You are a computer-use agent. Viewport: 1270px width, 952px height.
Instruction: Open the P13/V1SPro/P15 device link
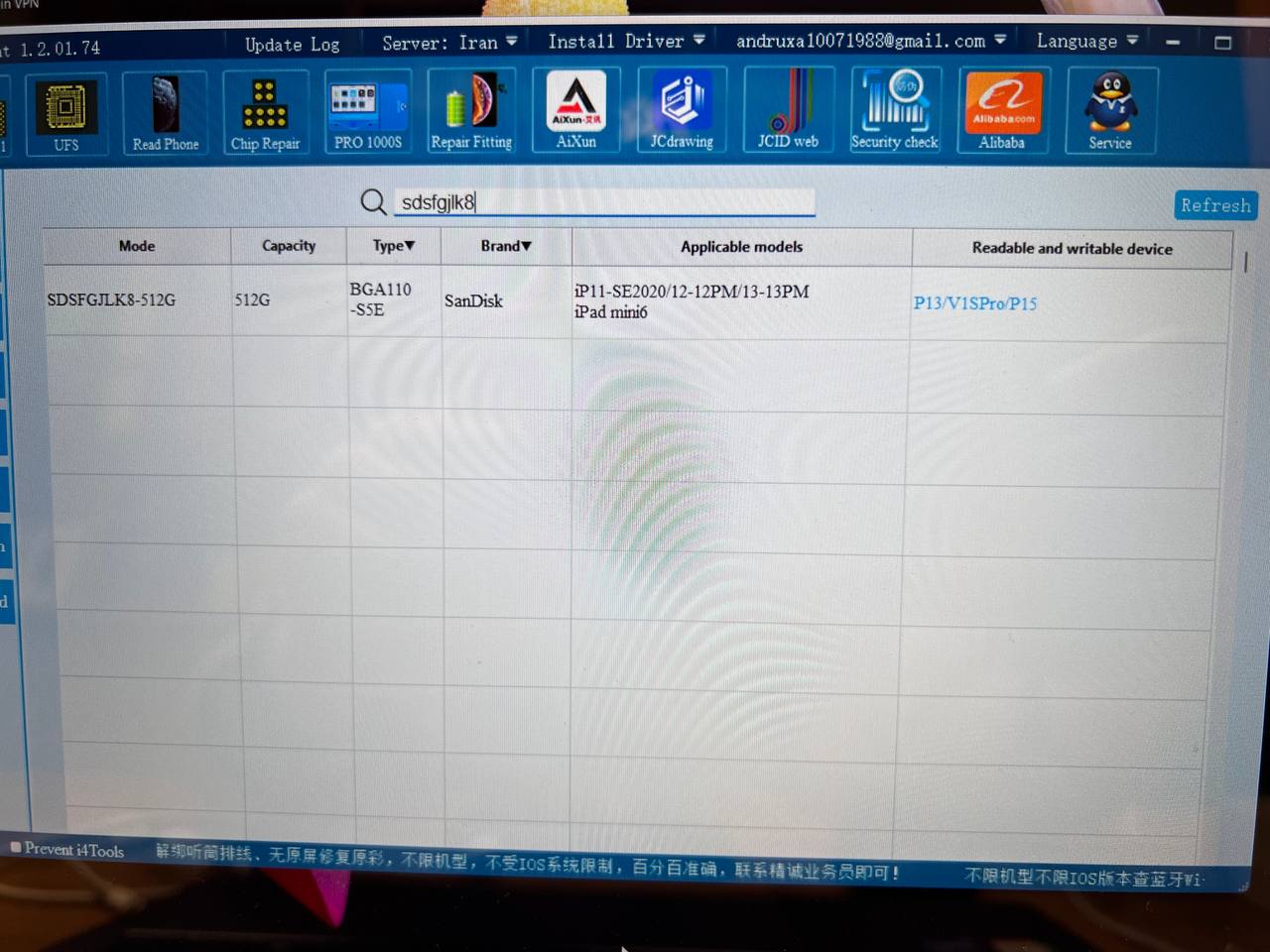tap(975, 303)
